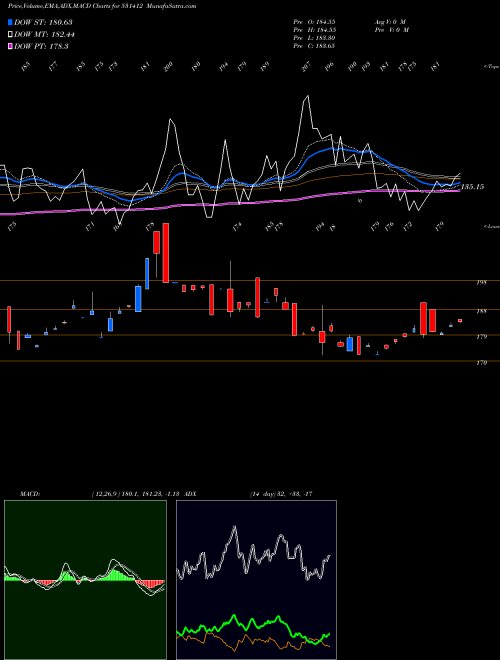Click the 'Pre L: 183.30' low value

point(314,38)
